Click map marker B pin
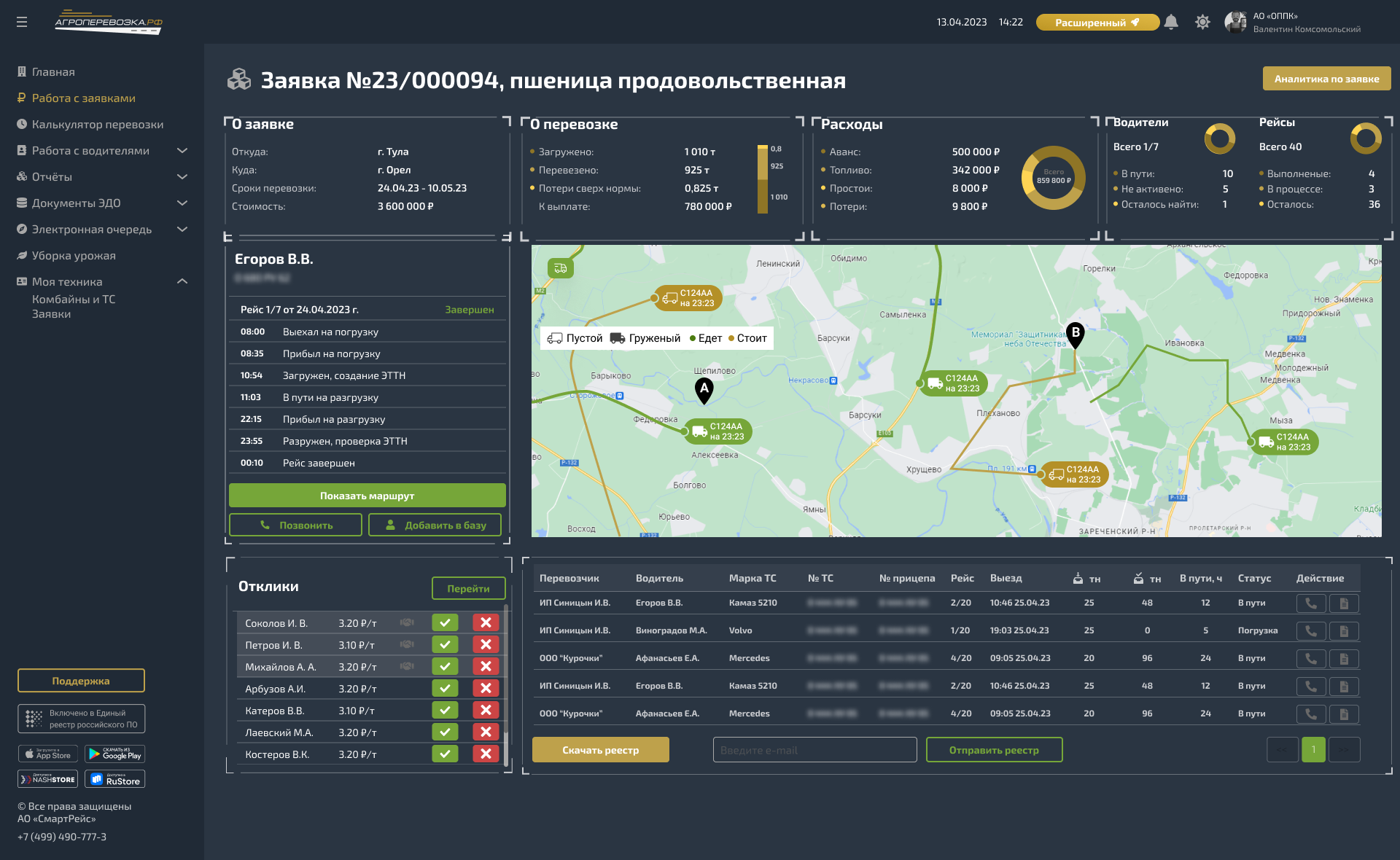Screen dimensions: 1400x860 (x=1075, y=335)
